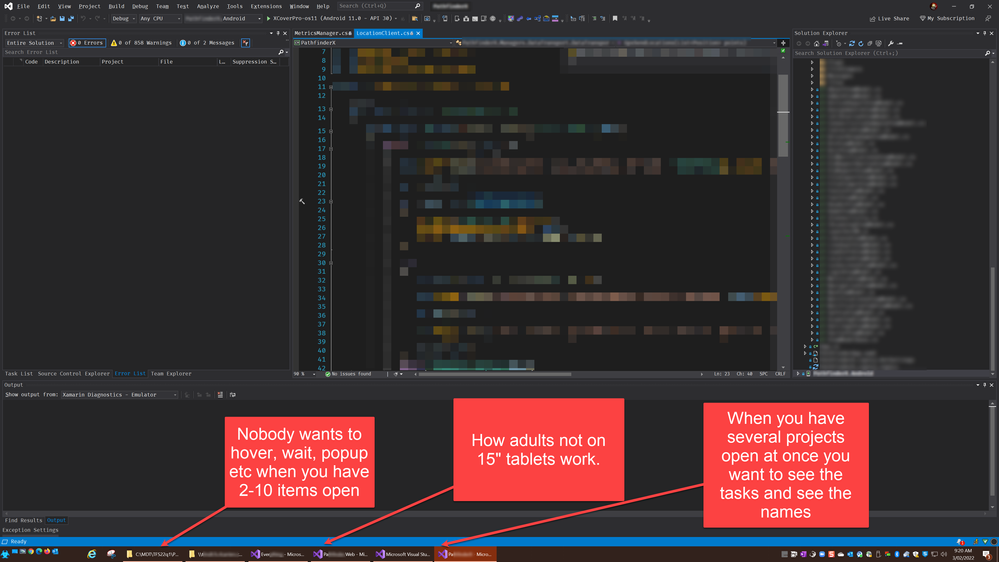Open Properties wrench in Solution Explorer
The width and height of the screenshot is (999, 562).
[x=891, y=43]
